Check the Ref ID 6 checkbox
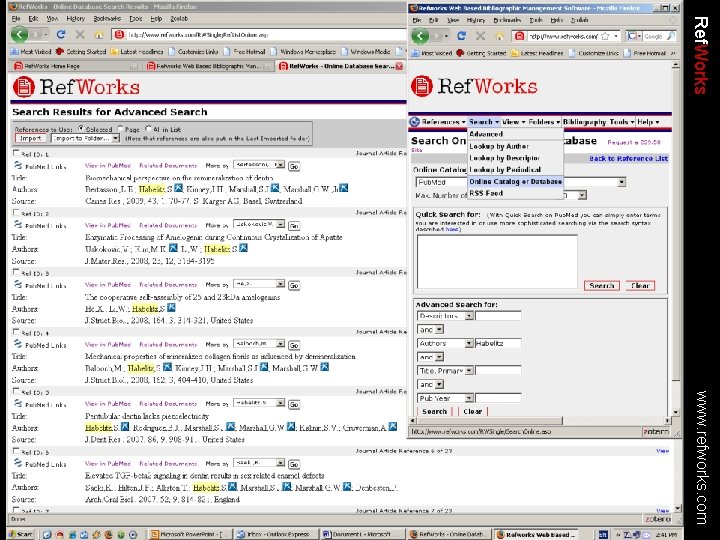Image resolution: width=720 pixels, height=540 pixels. click(x=16, y=451)
